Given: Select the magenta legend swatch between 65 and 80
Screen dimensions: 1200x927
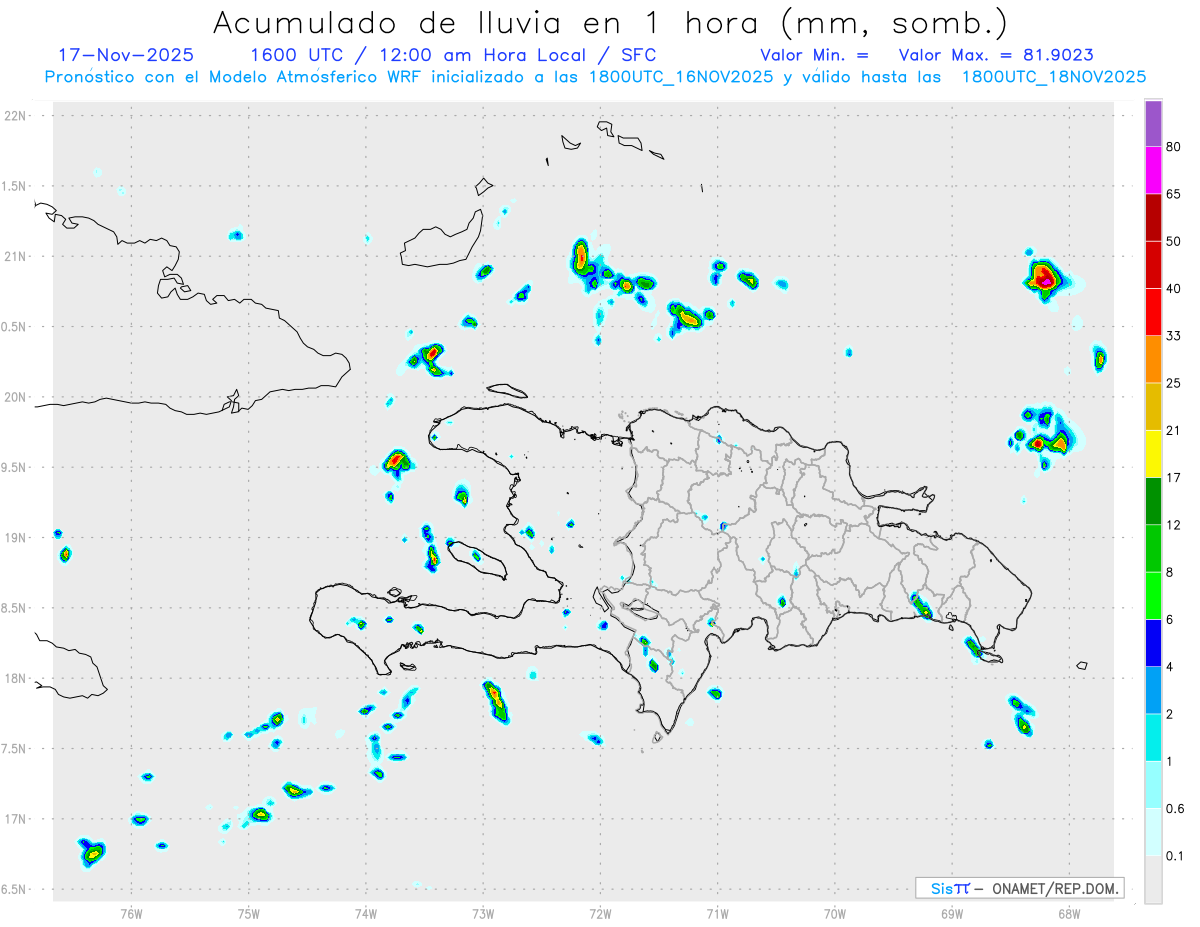Looking at the screenshot, I should [1153, 170].
